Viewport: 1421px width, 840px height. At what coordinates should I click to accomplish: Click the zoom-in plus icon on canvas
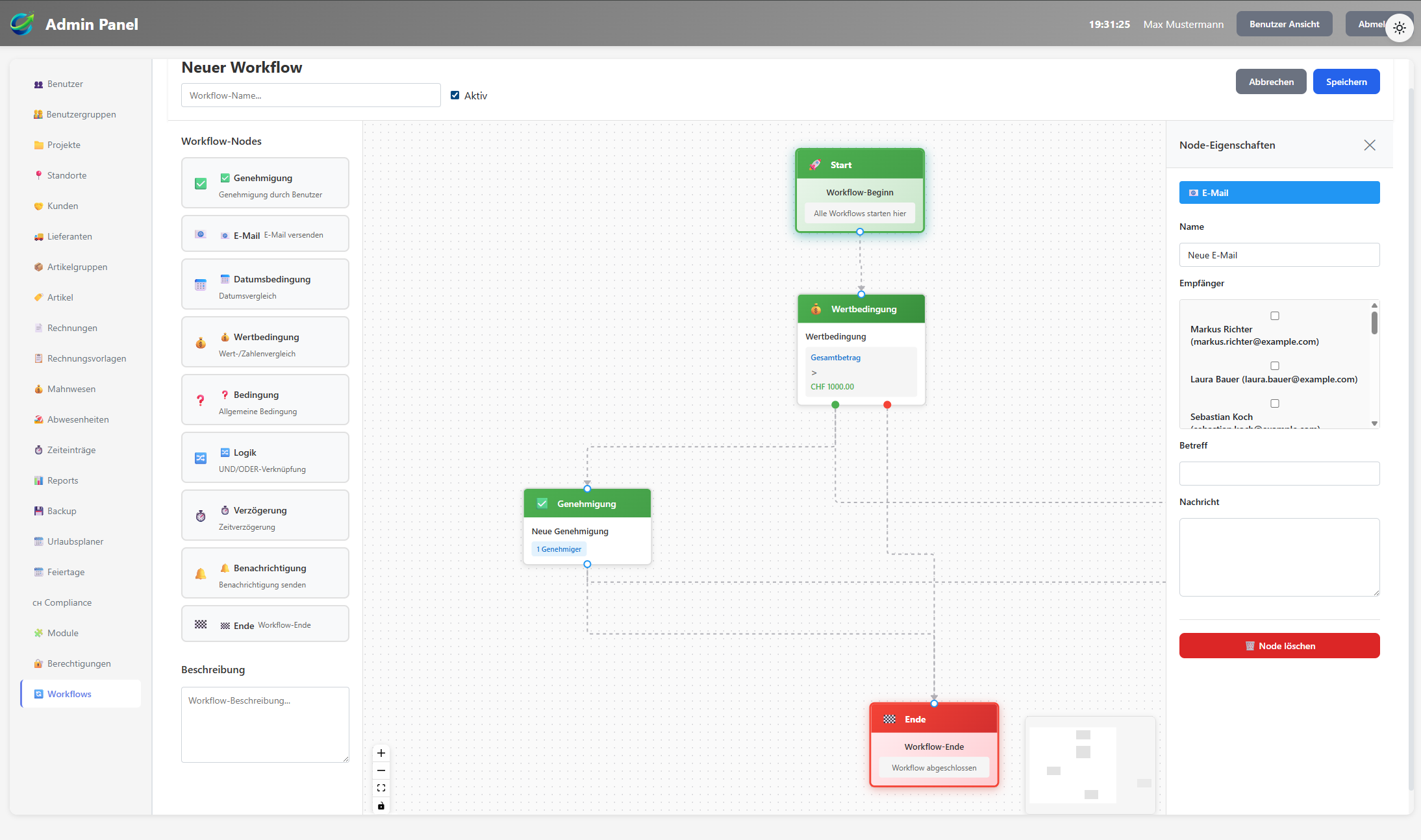point(381,752)
